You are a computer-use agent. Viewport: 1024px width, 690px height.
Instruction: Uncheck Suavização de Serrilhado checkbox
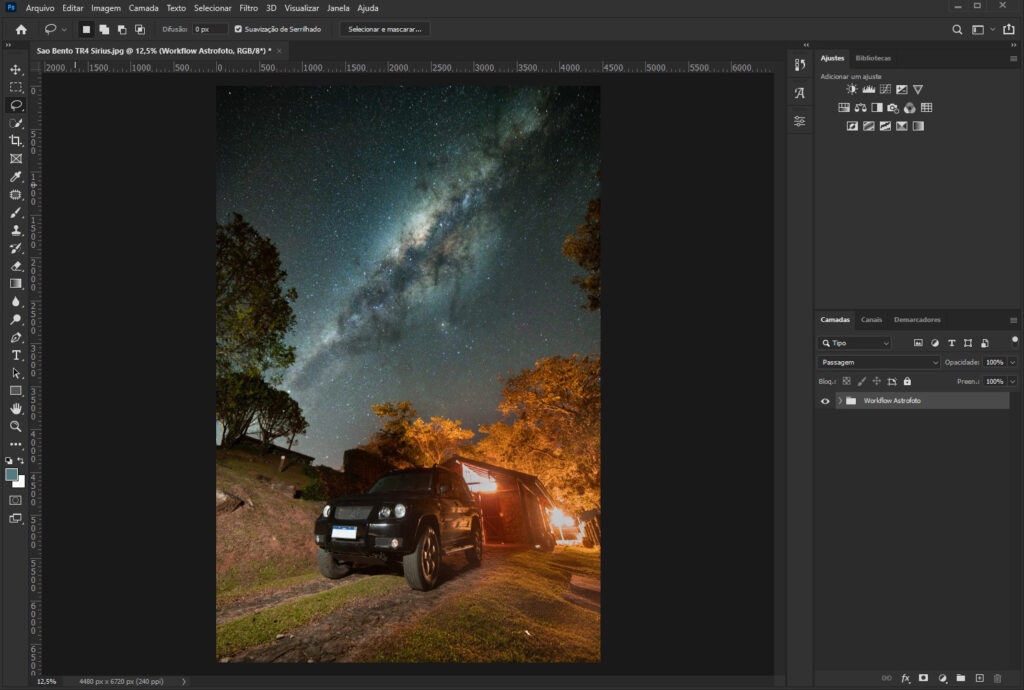[x=237, y=29]
